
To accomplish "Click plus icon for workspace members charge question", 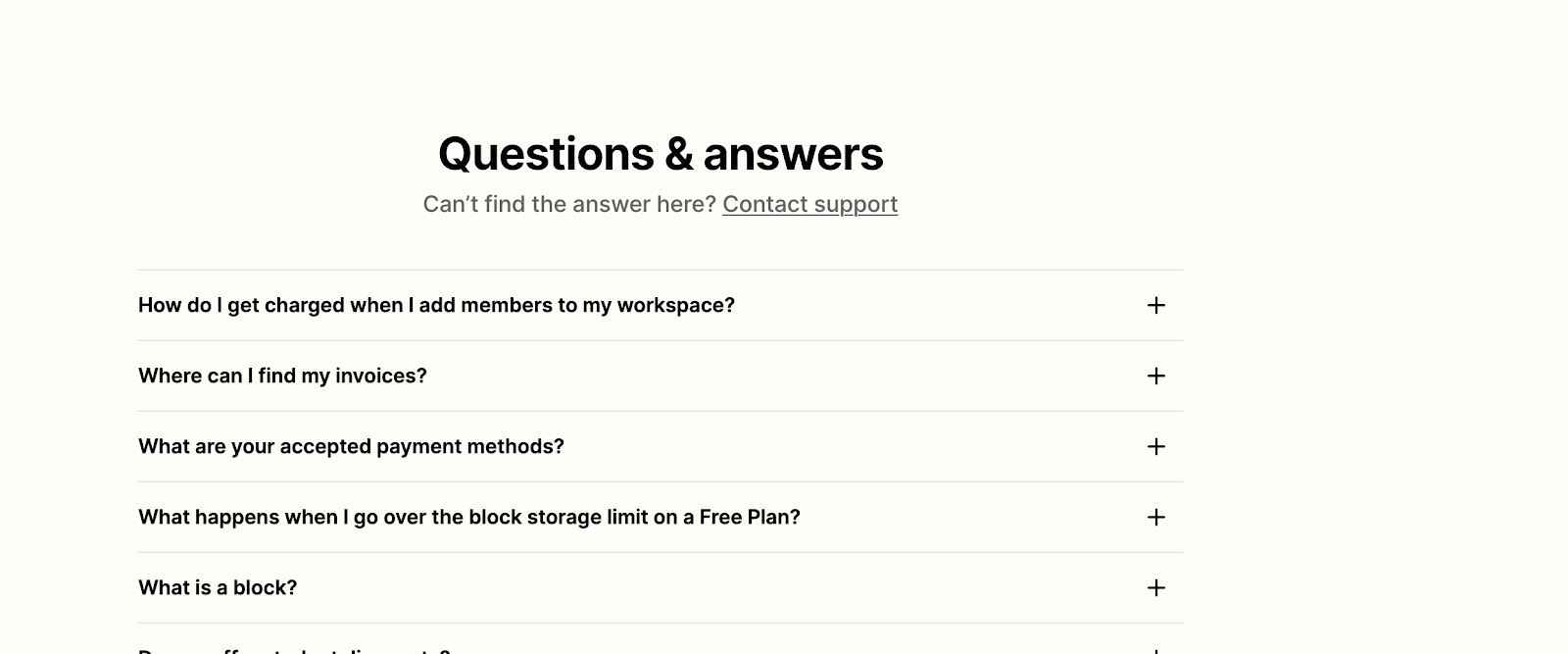I will 1156,306.
